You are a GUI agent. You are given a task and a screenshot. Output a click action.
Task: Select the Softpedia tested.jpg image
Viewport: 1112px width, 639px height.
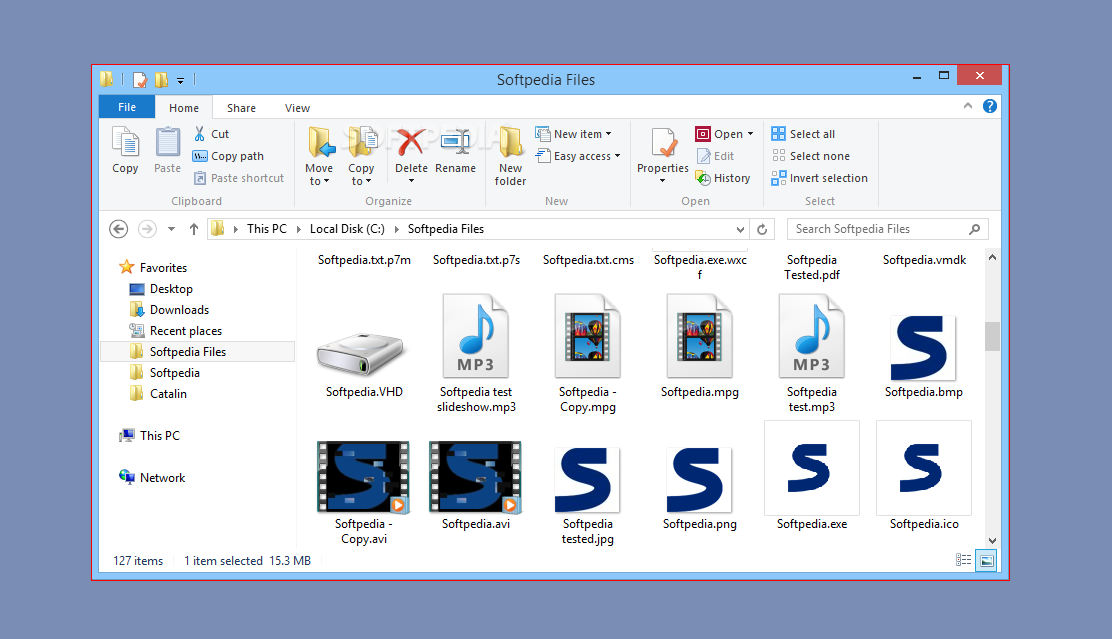pos(588,495)
